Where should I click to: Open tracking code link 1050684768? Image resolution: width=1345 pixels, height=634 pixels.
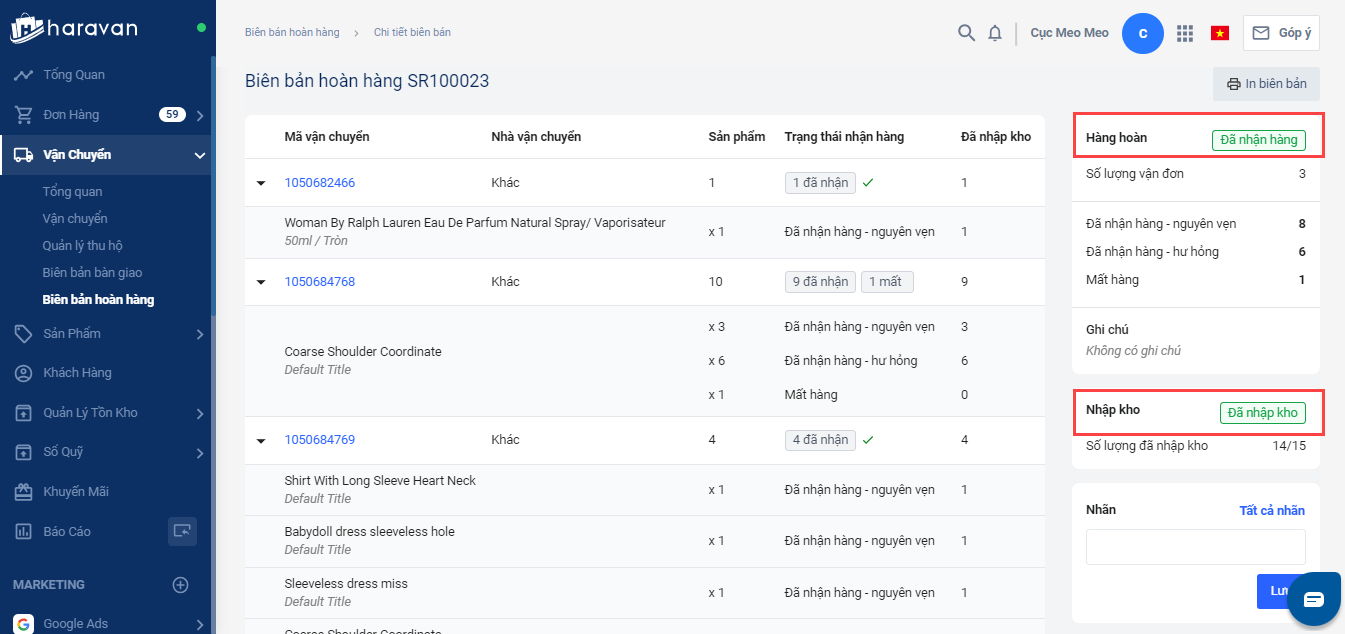[x=320, y=282]
